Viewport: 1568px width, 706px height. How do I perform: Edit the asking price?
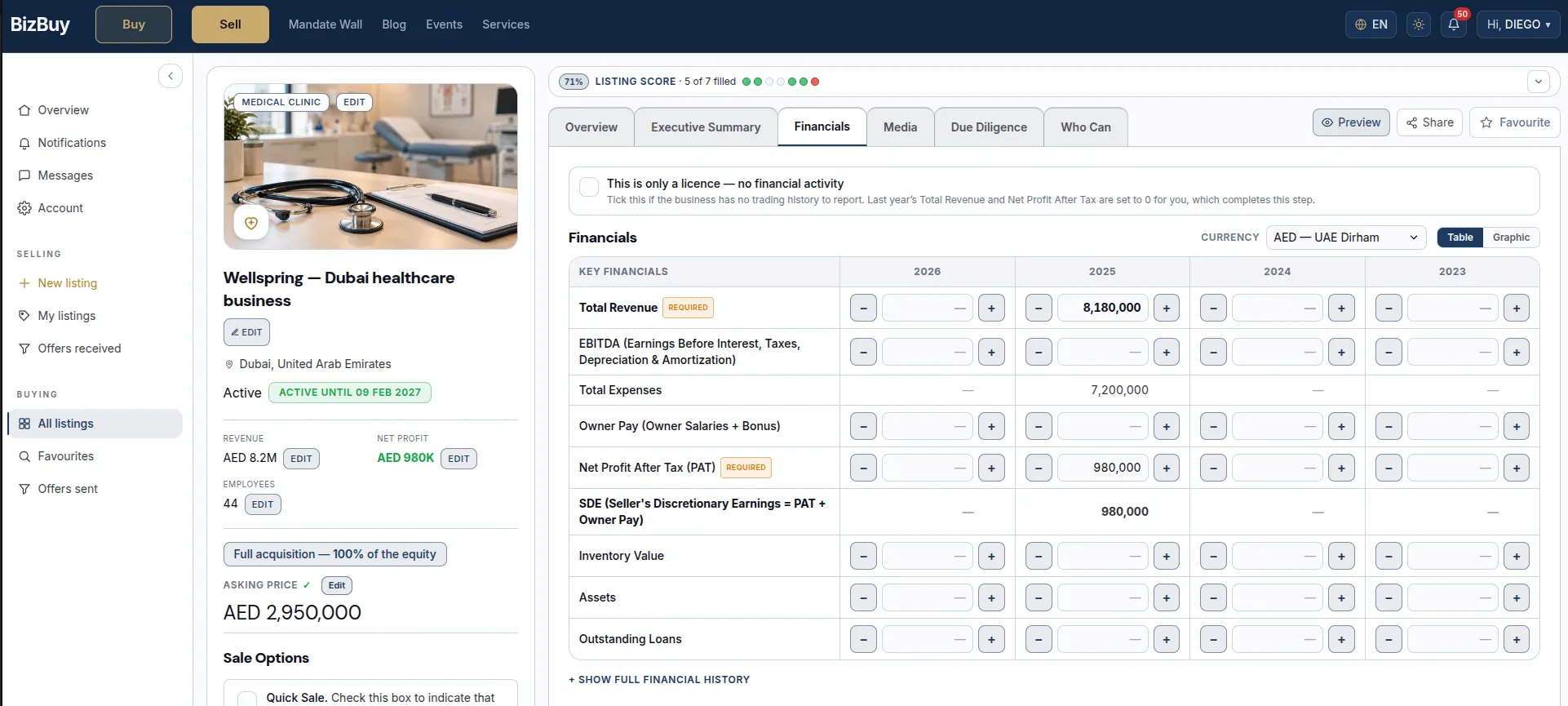pyautogui.click(x=337, y=585)
